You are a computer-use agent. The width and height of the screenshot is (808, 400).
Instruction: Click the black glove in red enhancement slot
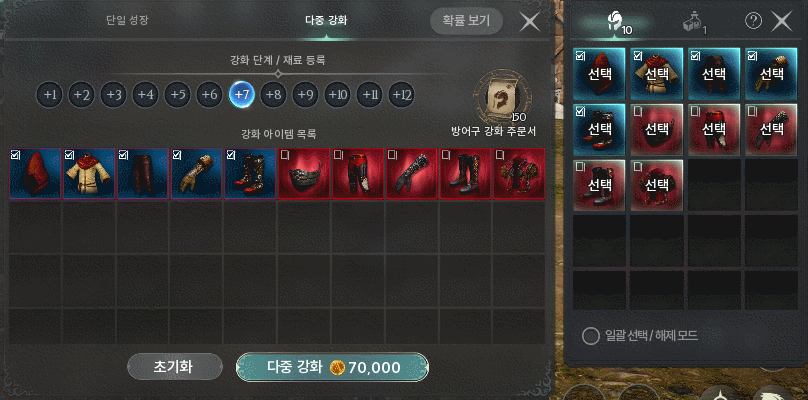[411, 174]
